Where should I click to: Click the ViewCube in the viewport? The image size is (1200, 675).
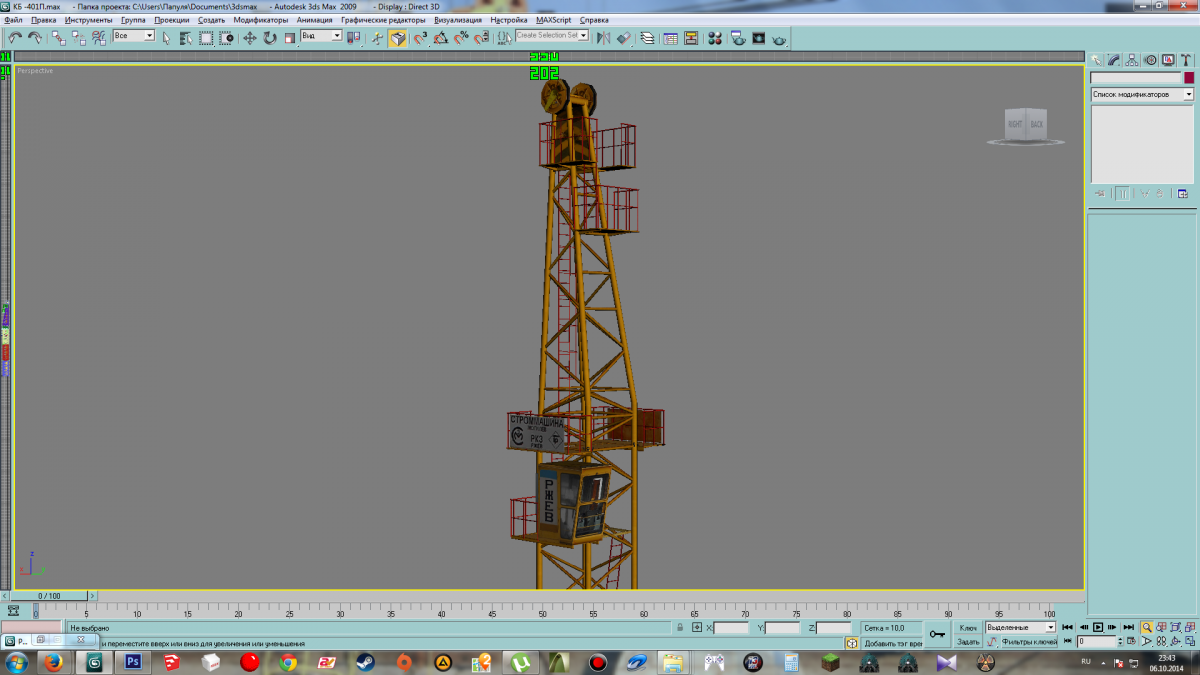tap(1026, 124)
